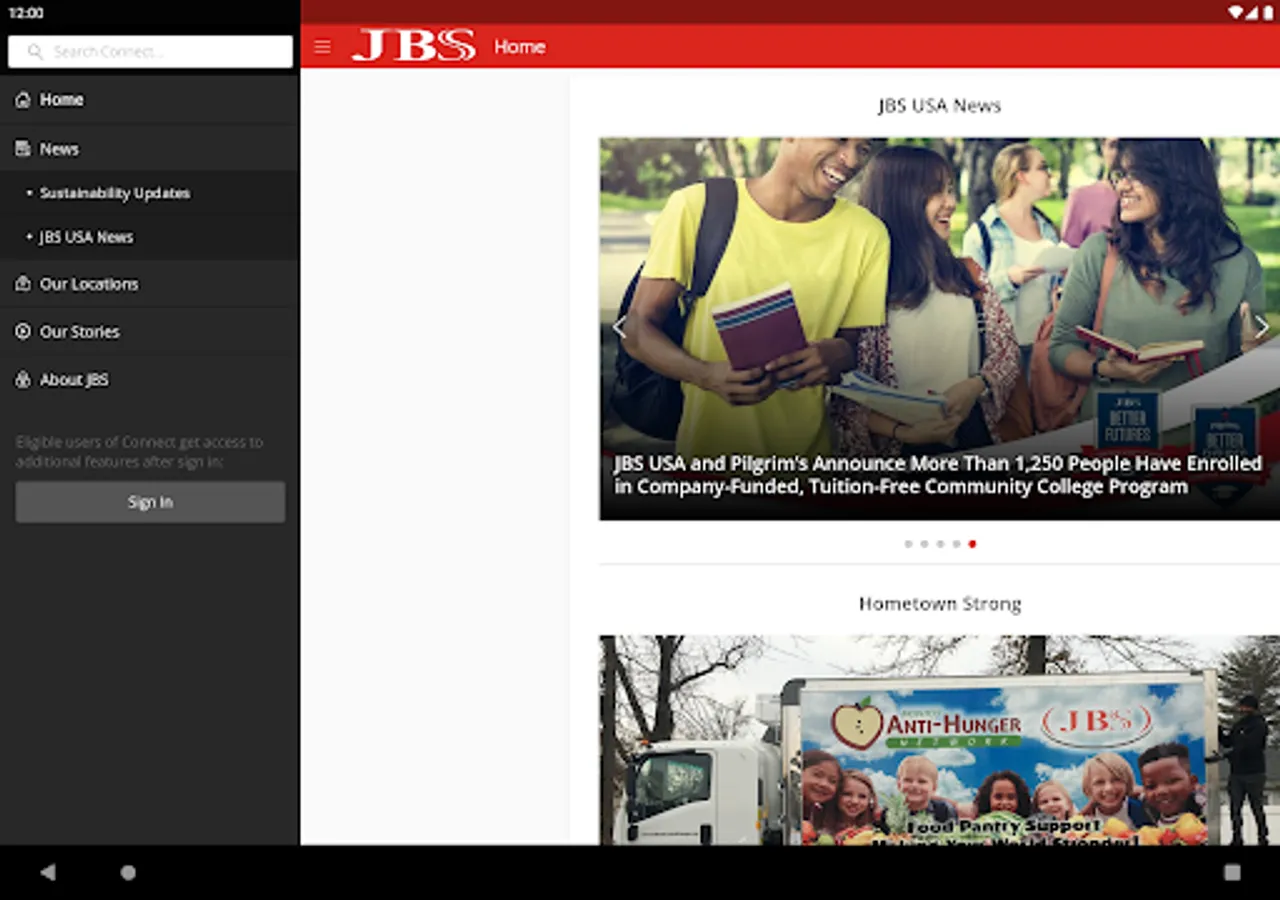Select the second carousel pagination dot
Screen dimensions: 1280x900
pos(924,544)
